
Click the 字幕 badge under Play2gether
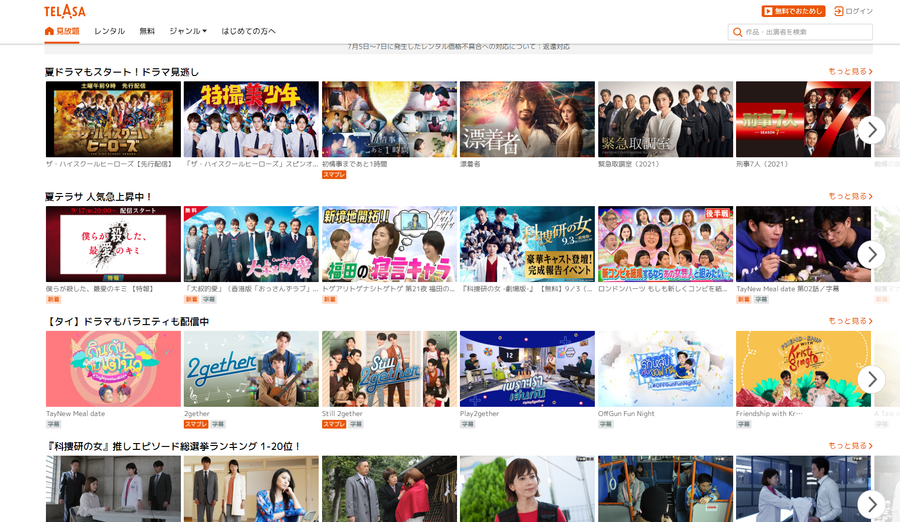467,424
